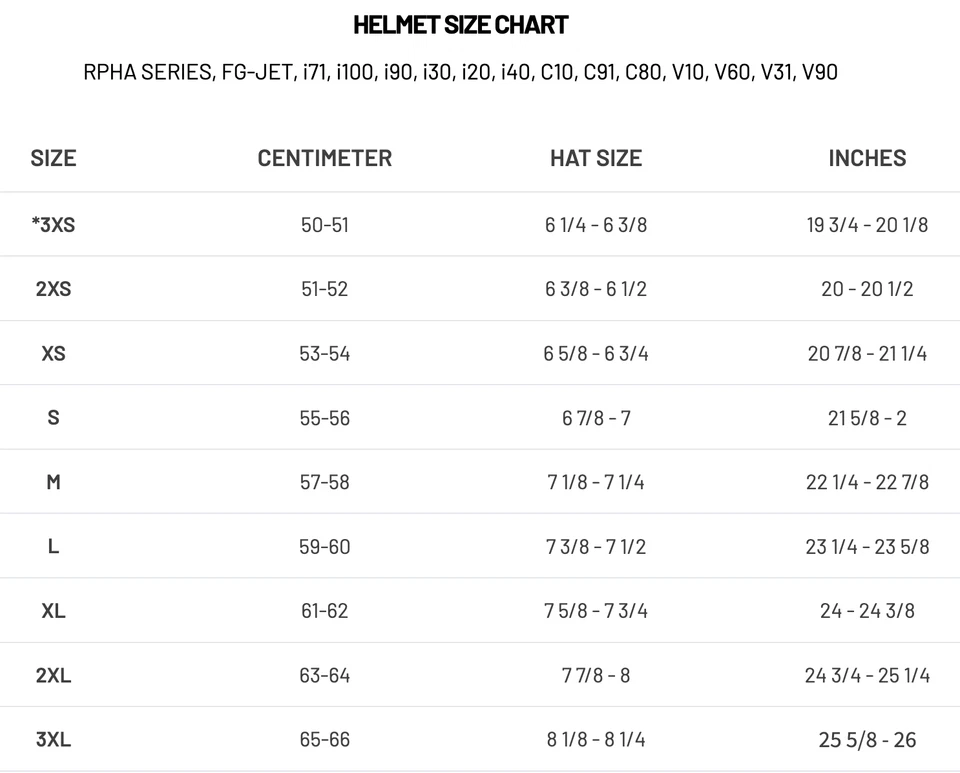This screenshot has height=773, width=960.
Task: Click the L size row label
Action: point(53,547)
